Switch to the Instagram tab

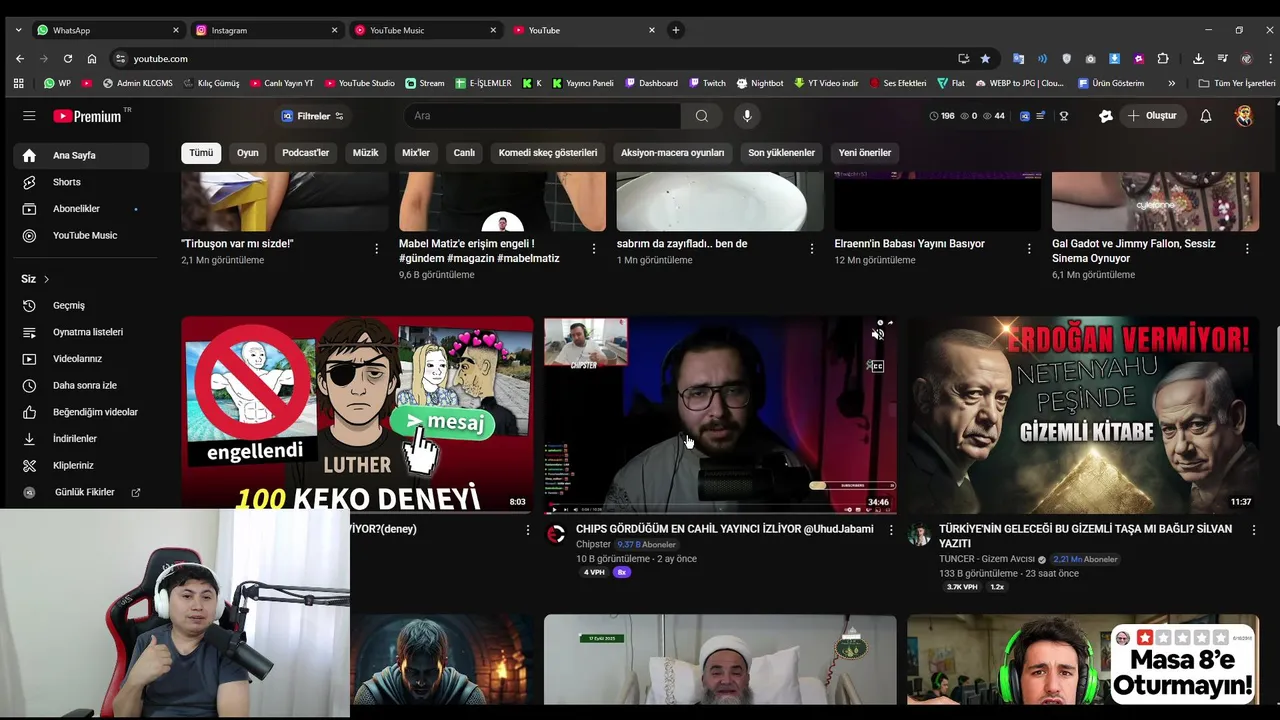pyautogui.click(x=266, y=30)
